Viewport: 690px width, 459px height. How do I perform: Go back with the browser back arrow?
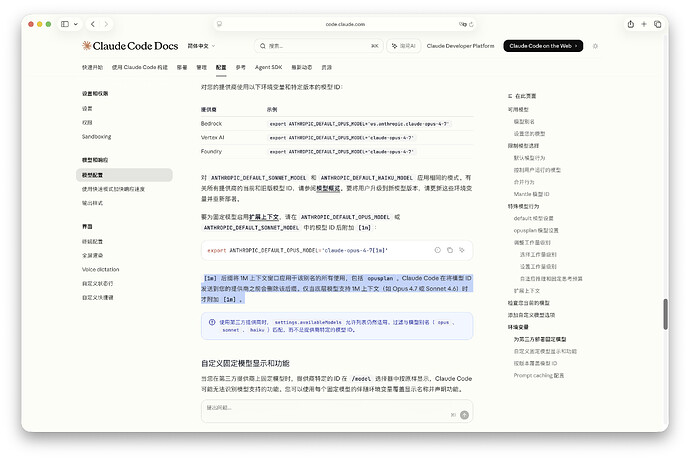(93, 24)
